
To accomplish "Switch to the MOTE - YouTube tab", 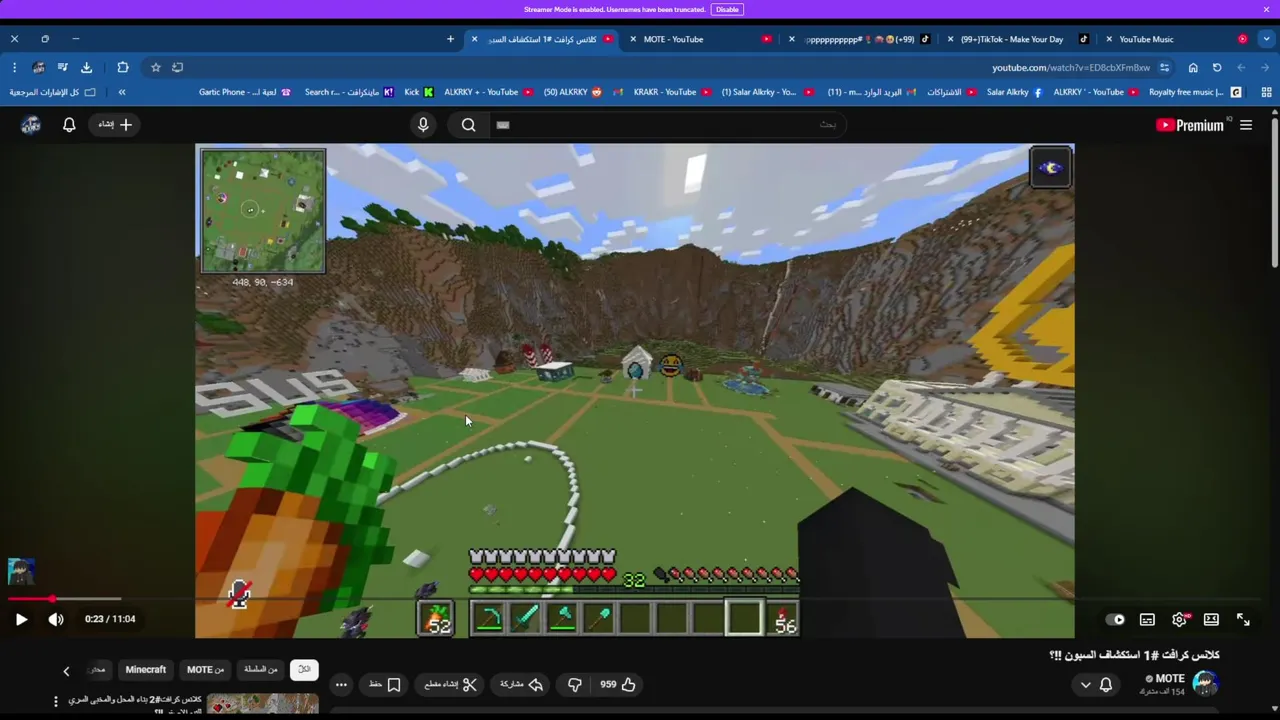I will (700, 39).
